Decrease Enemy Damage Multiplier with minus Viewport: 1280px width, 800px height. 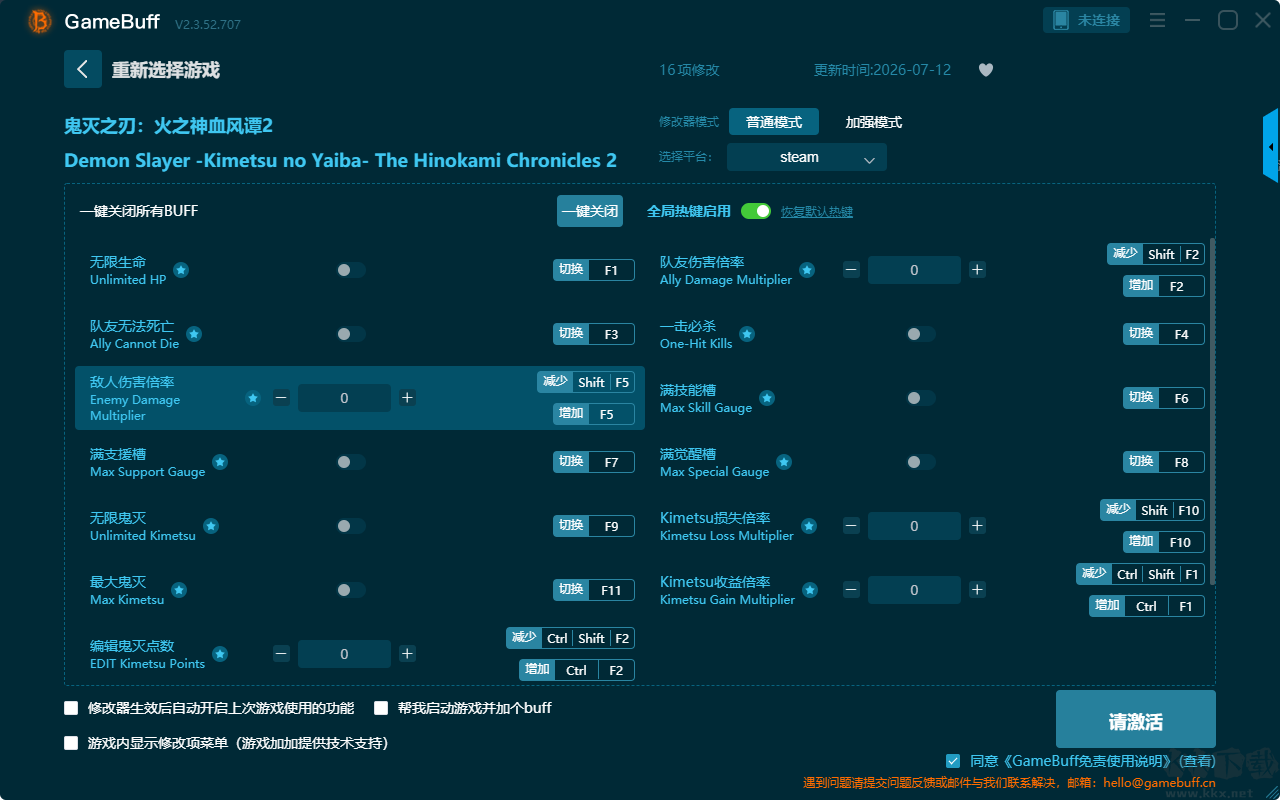coord(281,398)
